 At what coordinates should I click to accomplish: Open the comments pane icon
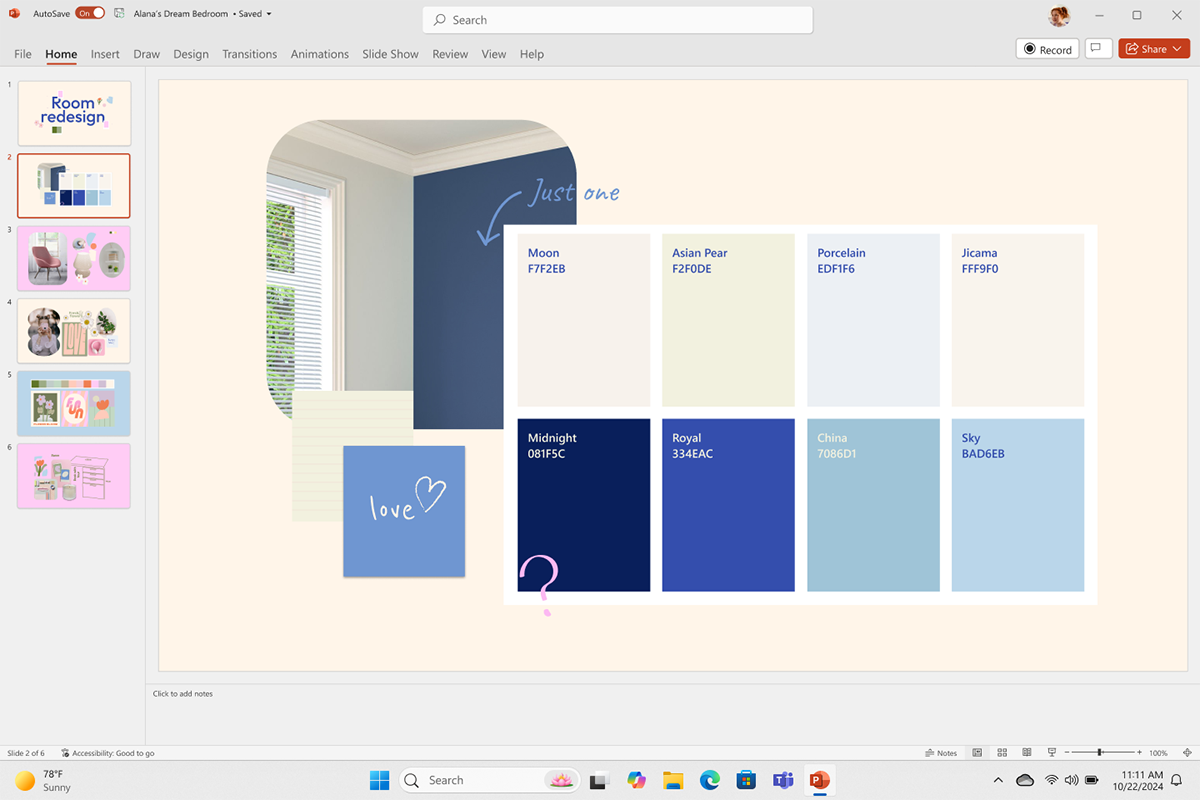pos(1098,49)
